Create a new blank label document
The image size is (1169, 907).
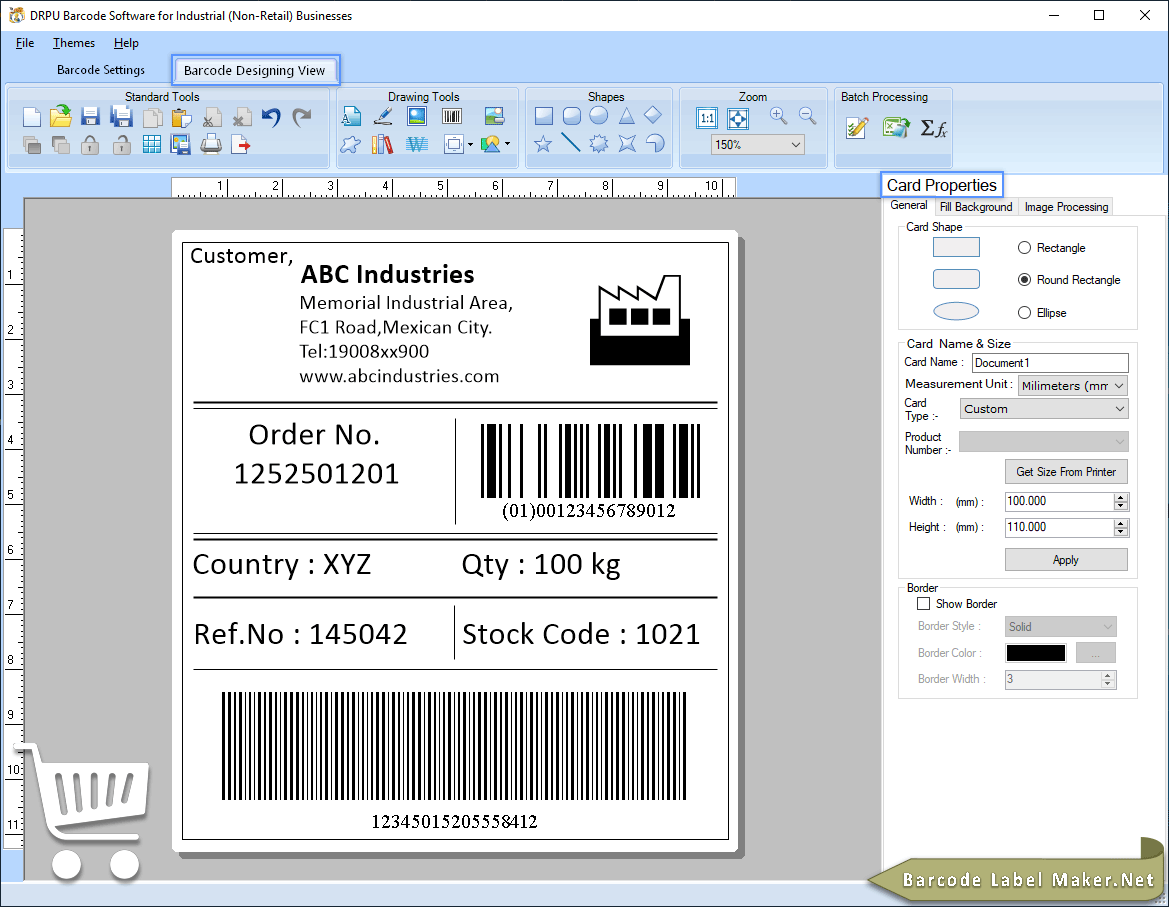31,117
